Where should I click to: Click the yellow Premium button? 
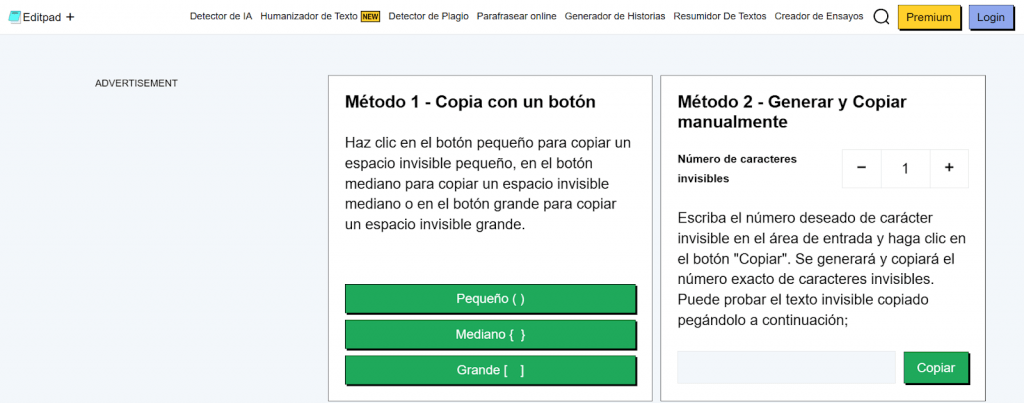[x=929, y=17]
